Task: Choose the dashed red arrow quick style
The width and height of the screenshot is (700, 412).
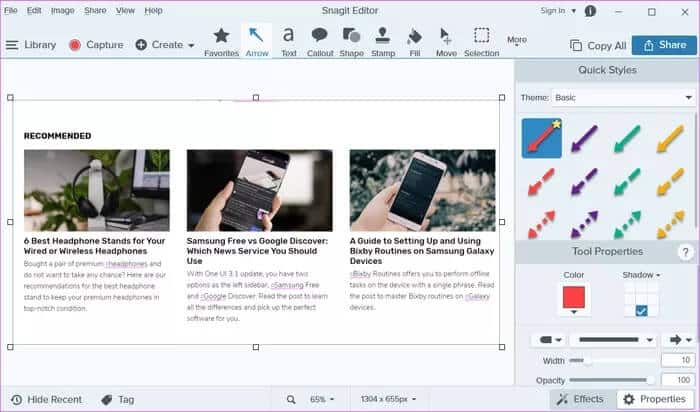Action: [541, 182]
